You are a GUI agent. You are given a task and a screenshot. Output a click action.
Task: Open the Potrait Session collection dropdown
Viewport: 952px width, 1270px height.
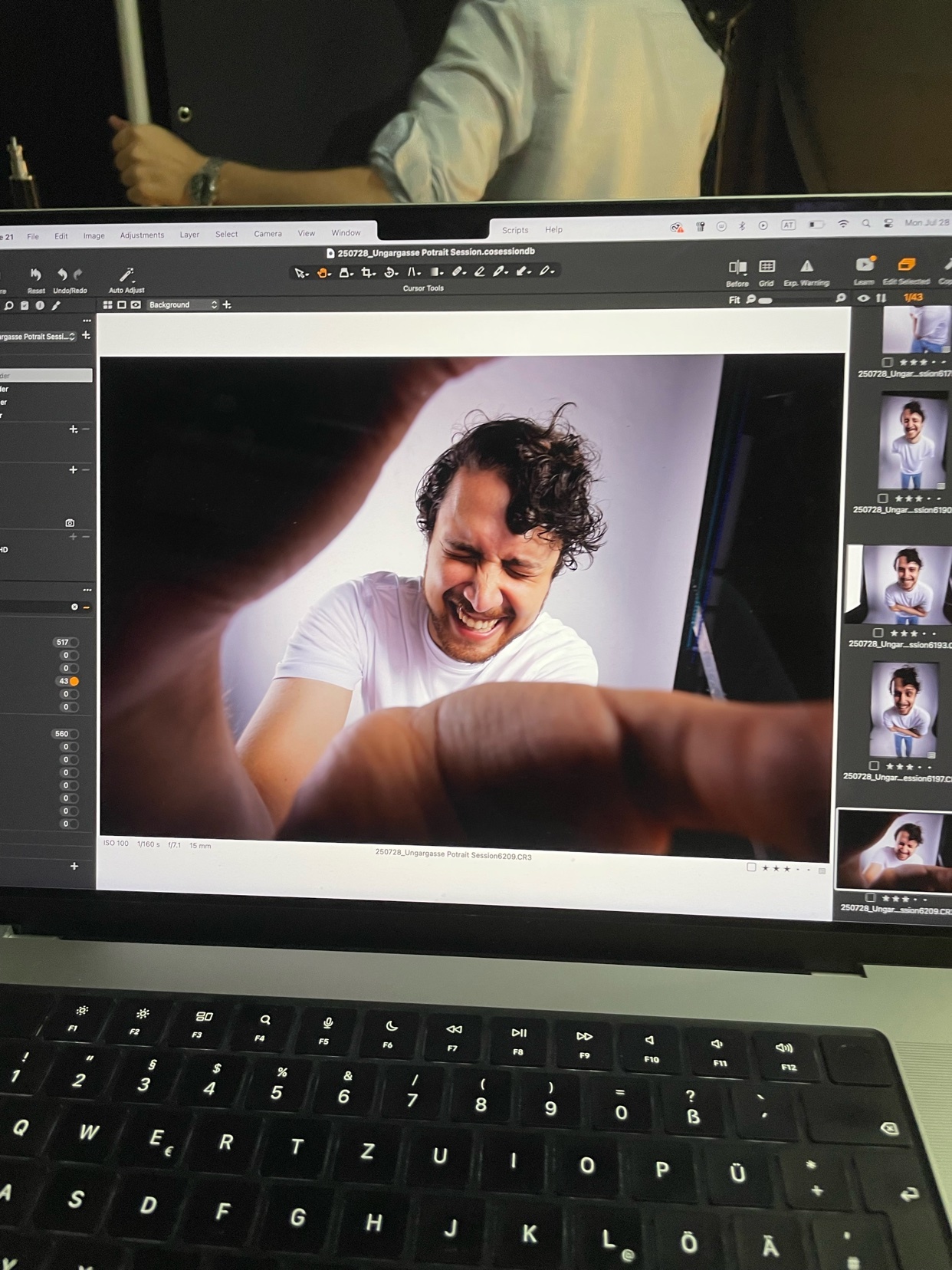(x=38, y=337)
